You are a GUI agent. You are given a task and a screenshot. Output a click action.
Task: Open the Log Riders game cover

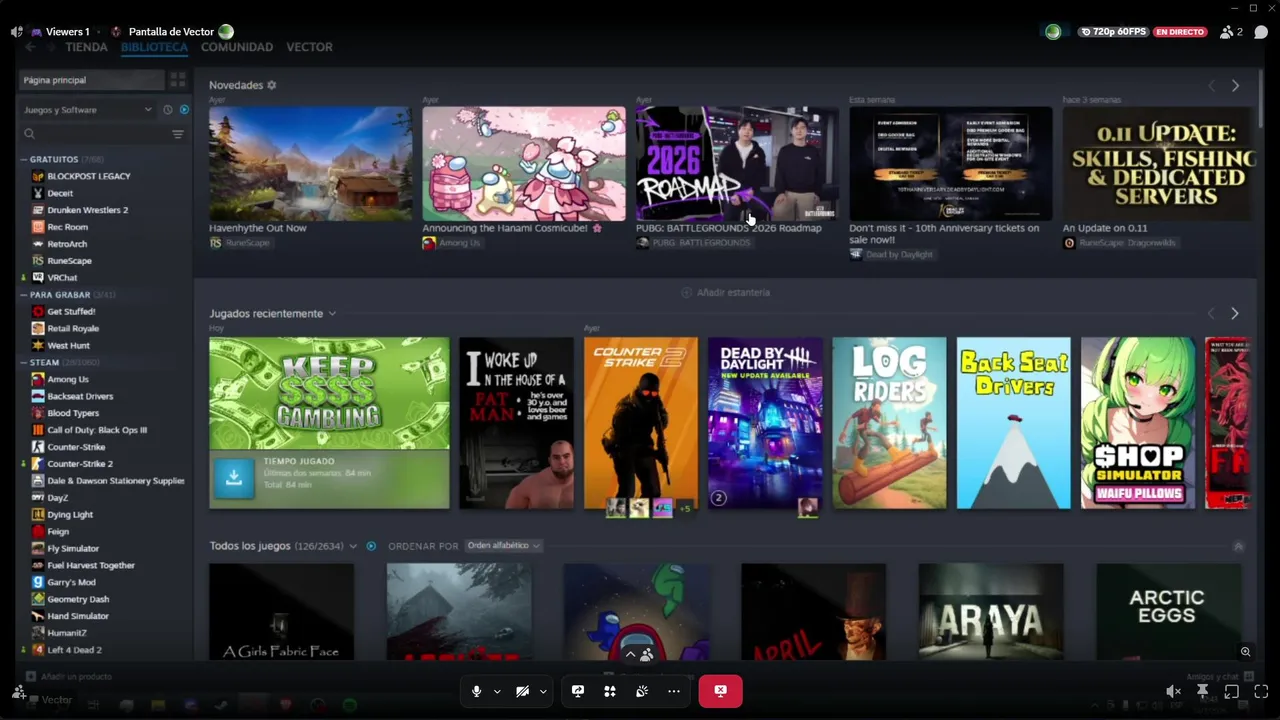click(889, 423)
